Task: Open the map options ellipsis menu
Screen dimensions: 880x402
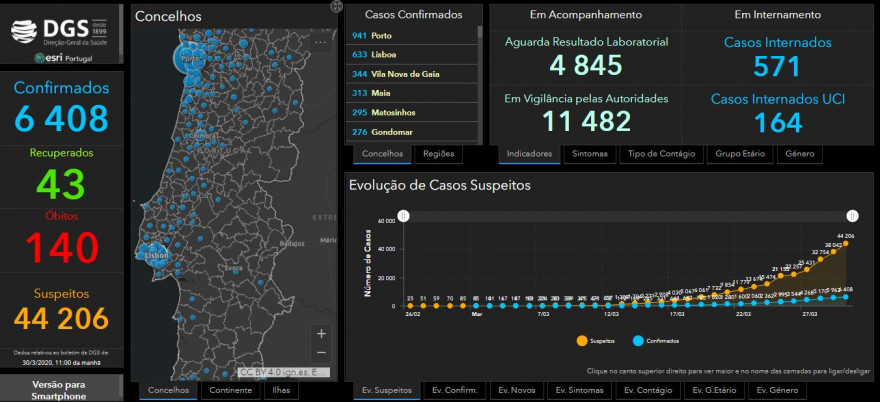Action: click(x=320, y=42)
